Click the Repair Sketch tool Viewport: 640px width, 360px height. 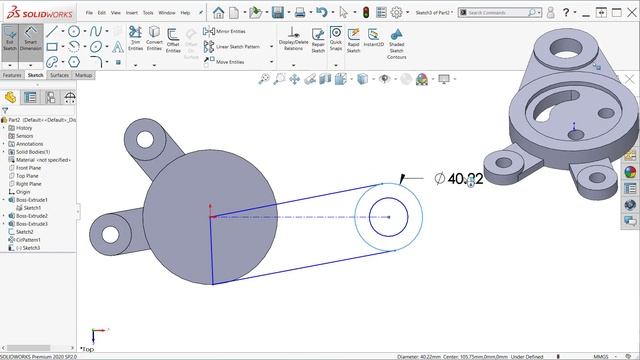318,40
